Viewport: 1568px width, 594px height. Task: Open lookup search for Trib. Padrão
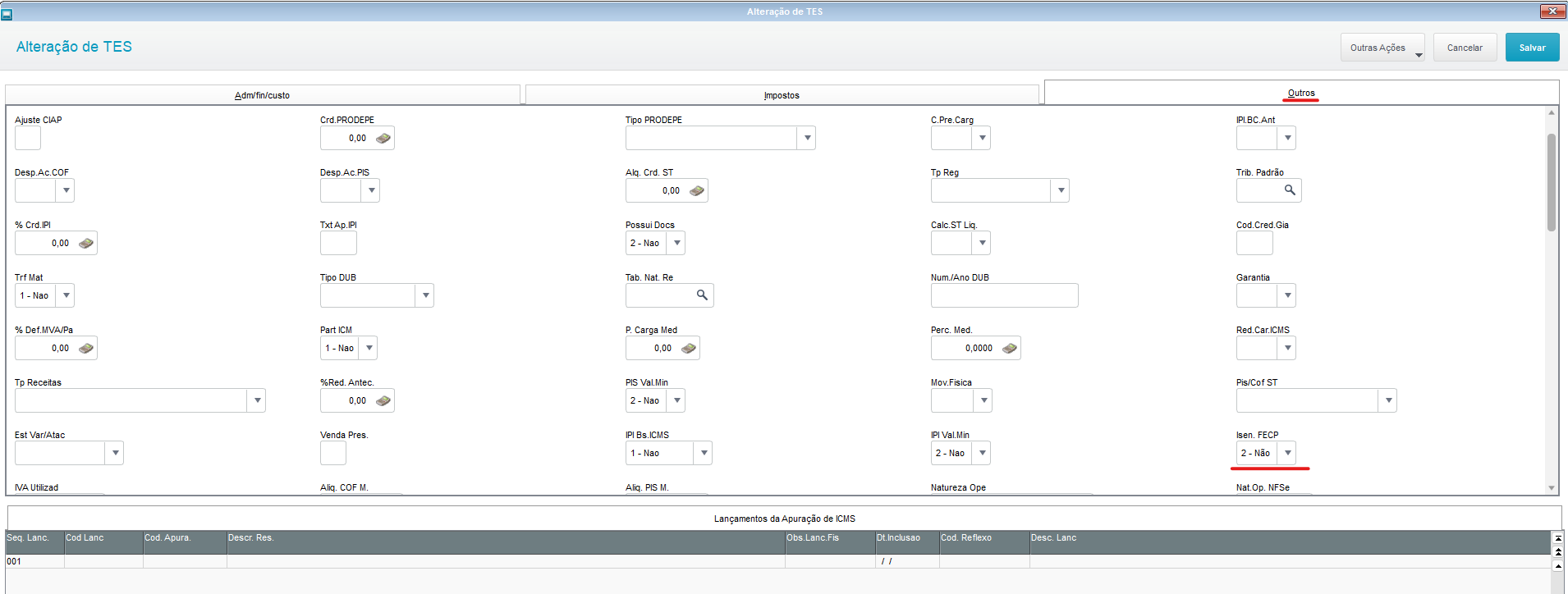1290,190
